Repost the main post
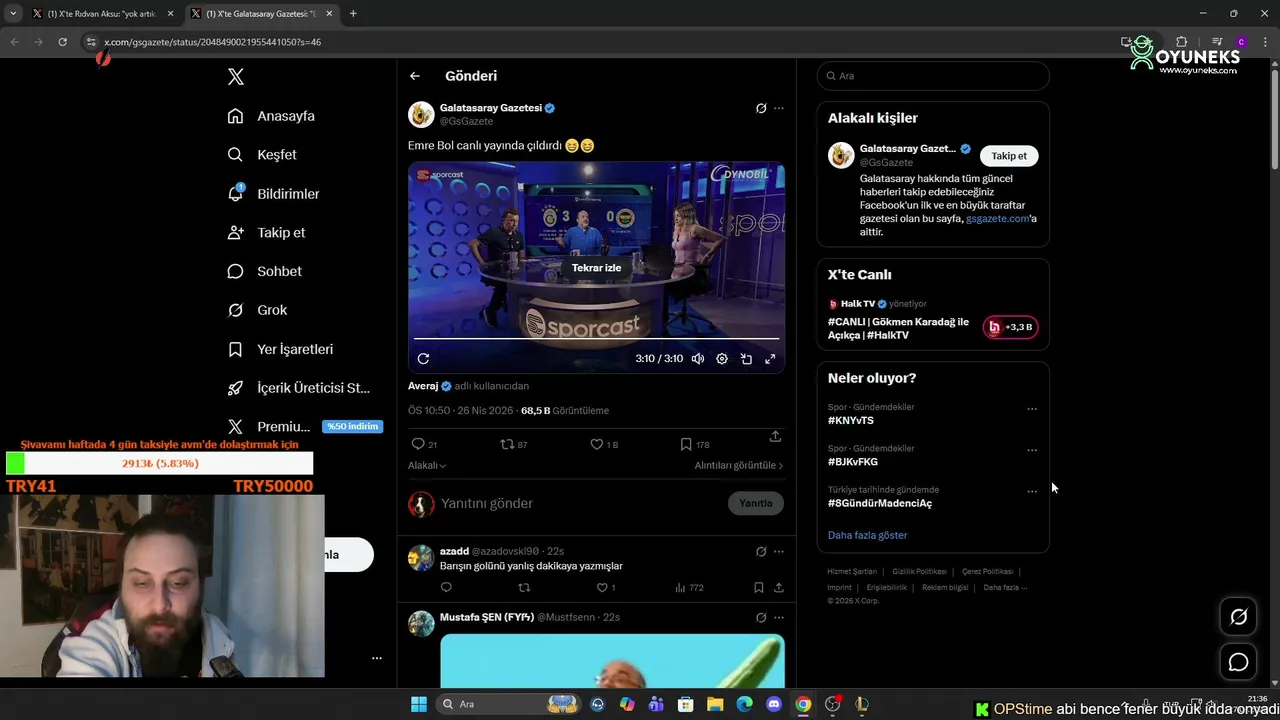1280x720 pixels. click(513, 444)
